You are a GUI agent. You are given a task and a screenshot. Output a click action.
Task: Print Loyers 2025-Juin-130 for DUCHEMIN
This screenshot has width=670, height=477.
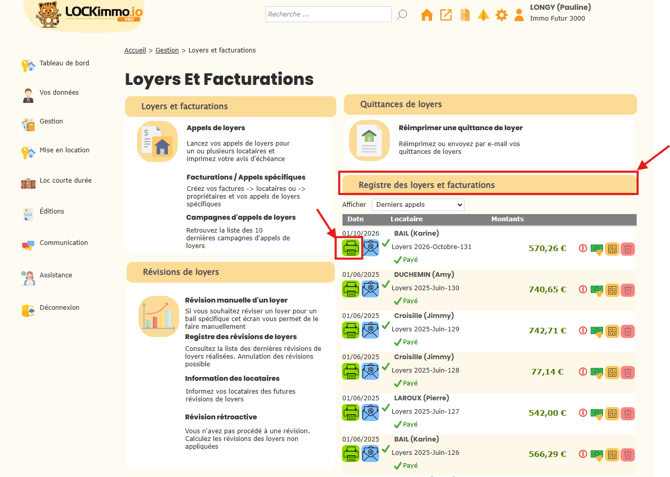coord(350,289)
